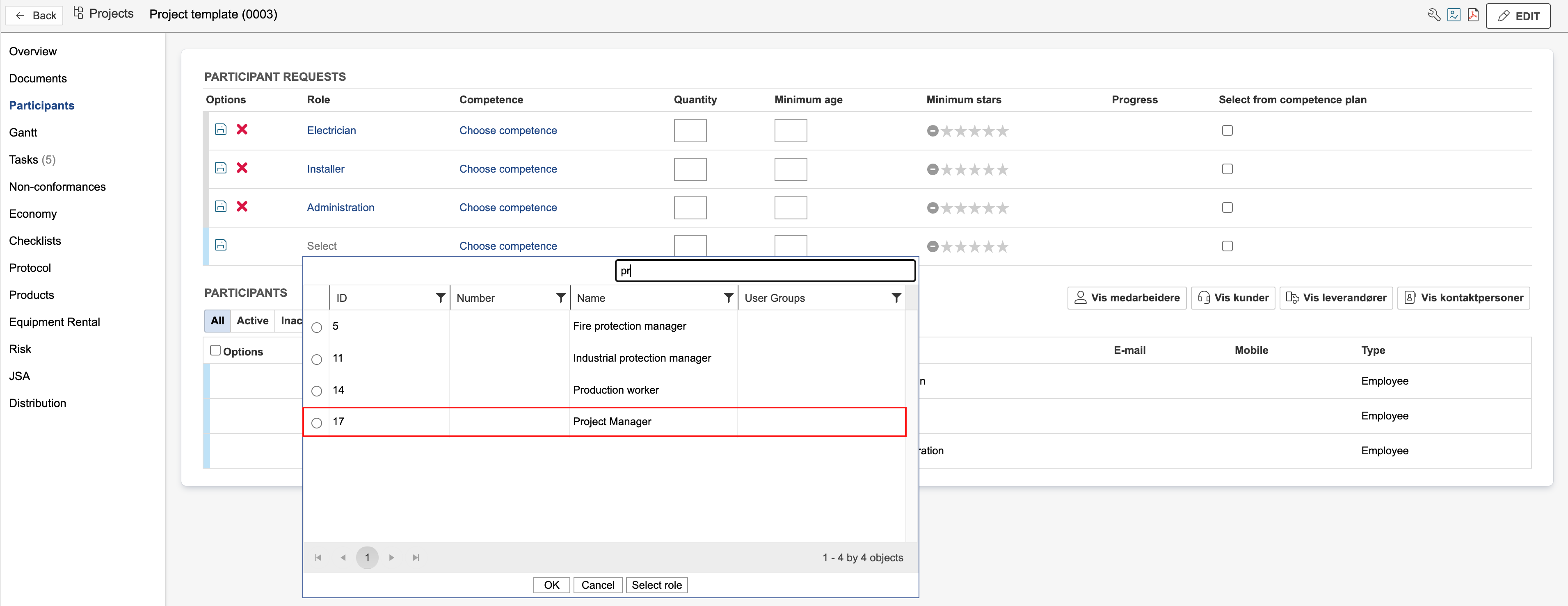Image resolution: width=1568 pixels, height=606 pixels.
Task: Click the Select role button
Action: pyautogui.click(x=656, y=585)
